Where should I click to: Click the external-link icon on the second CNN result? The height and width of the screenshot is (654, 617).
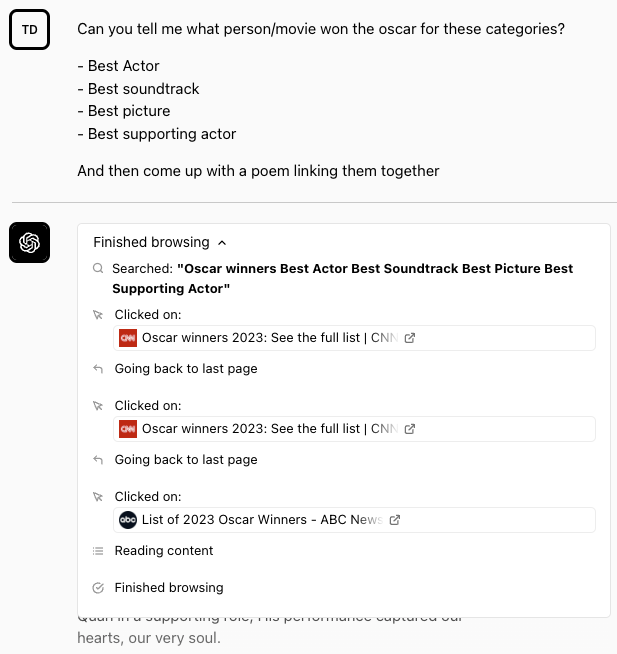click(410, 429)
